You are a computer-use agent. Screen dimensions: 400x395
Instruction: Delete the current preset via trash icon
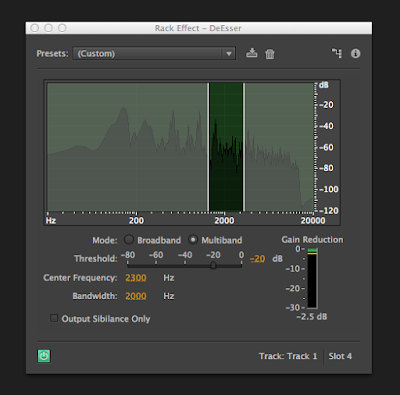coord(270,54)
